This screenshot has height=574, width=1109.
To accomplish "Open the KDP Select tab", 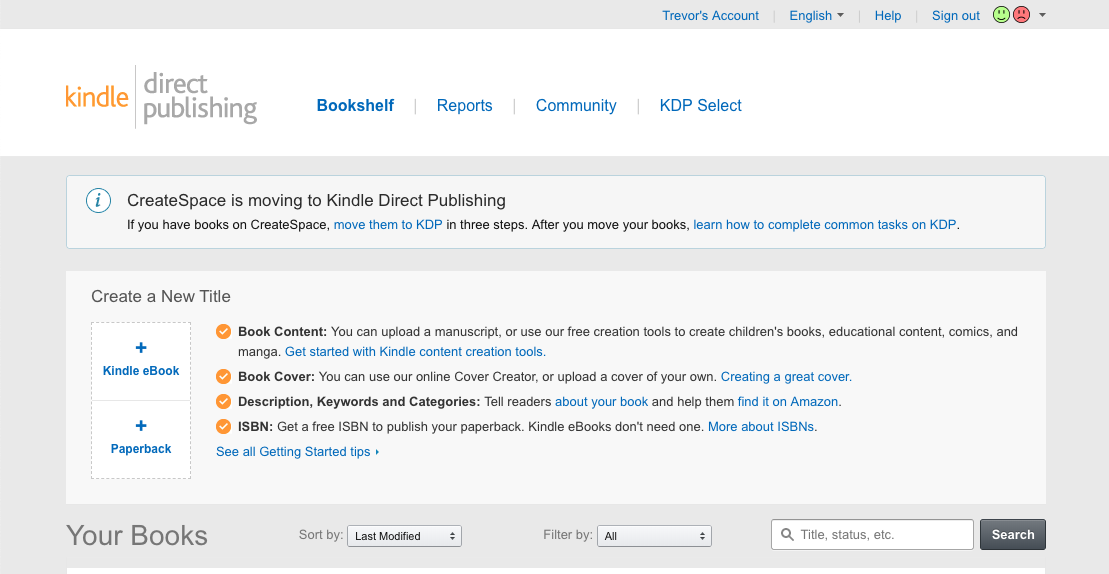I will pos(700,106).
